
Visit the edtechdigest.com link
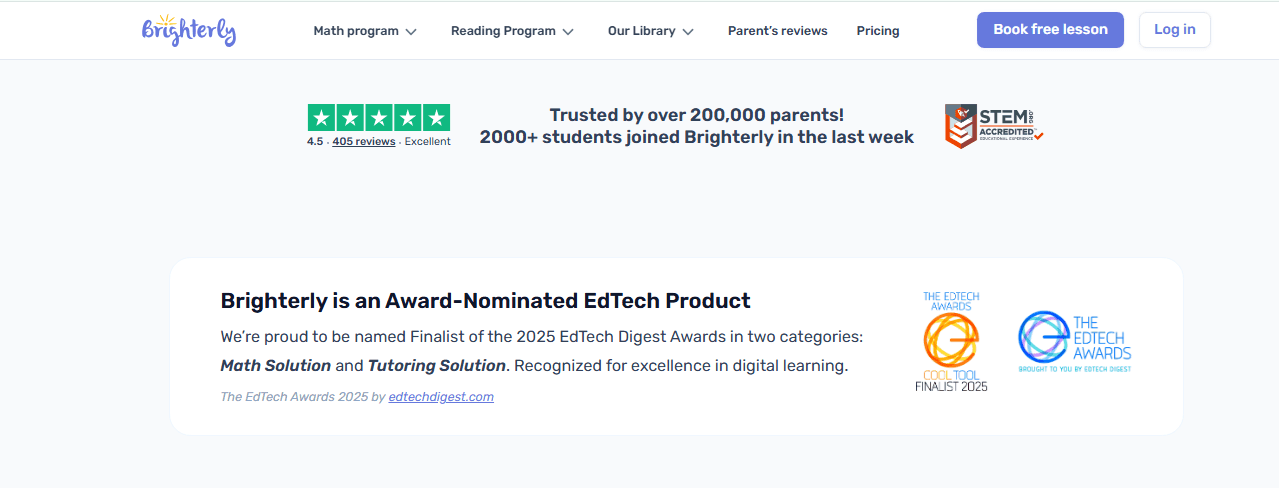(x=441, y=397)
